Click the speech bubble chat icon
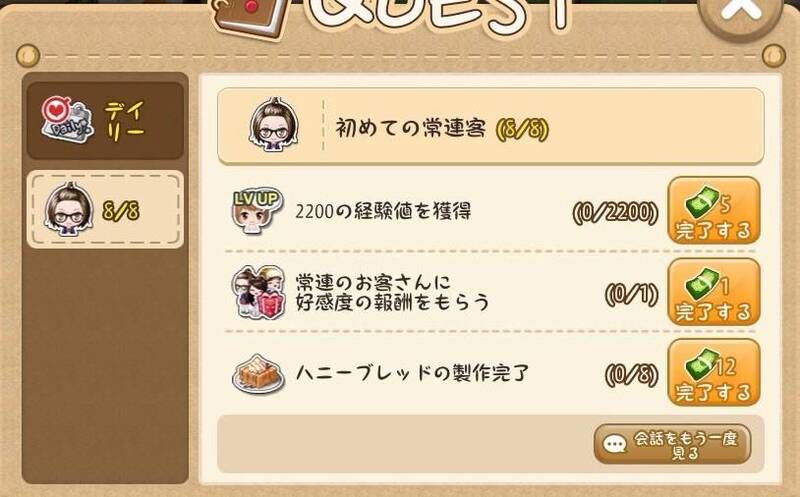Screen dimensions: 800x497 pyautogui.click(x=614, y=444)
